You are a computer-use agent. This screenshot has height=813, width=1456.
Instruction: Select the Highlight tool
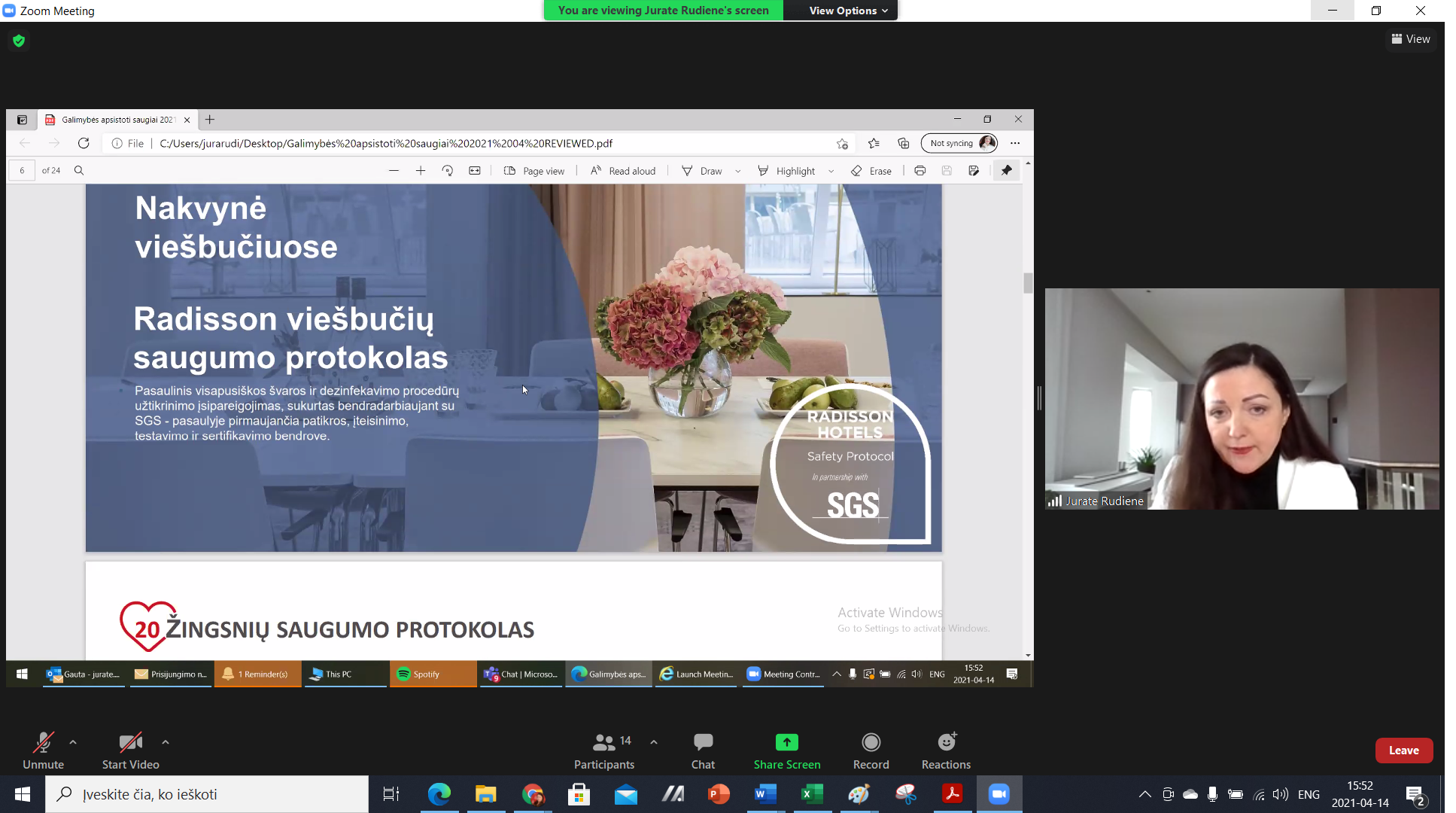pos(786,171)
